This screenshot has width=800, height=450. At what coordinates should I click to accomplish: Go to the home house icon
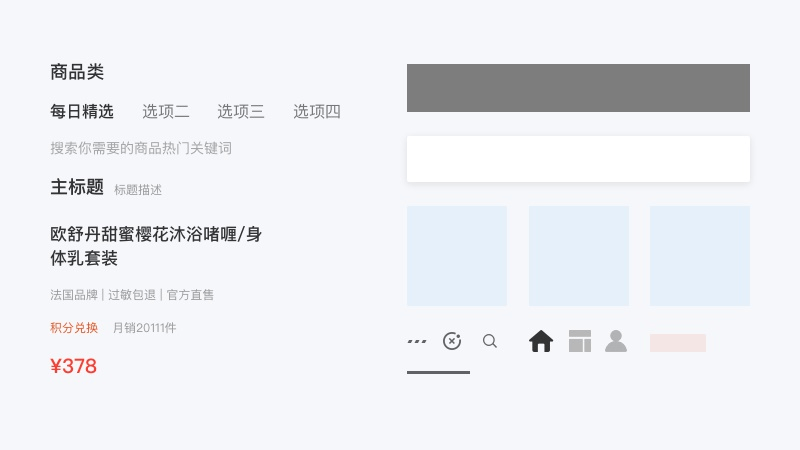pyautogui.click(x=541, y=341)
